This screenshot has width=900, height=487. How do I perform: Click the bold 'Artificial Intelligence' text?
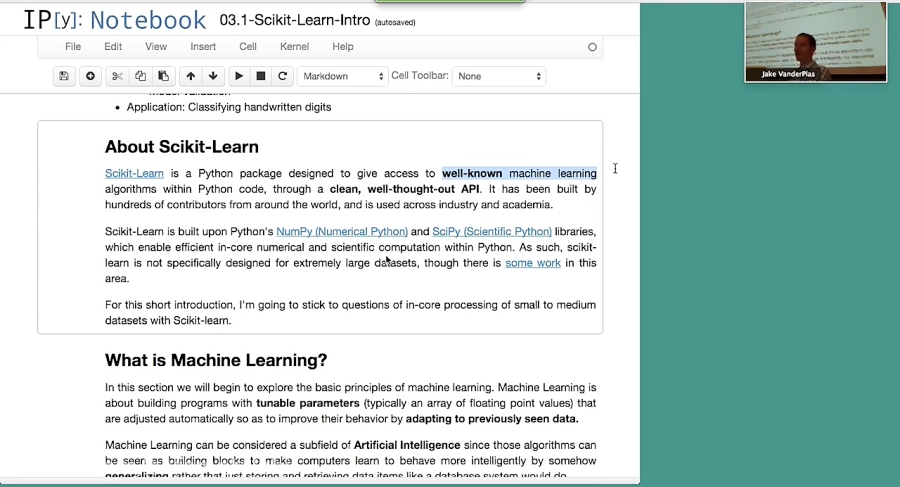click(x=407, y=445)
